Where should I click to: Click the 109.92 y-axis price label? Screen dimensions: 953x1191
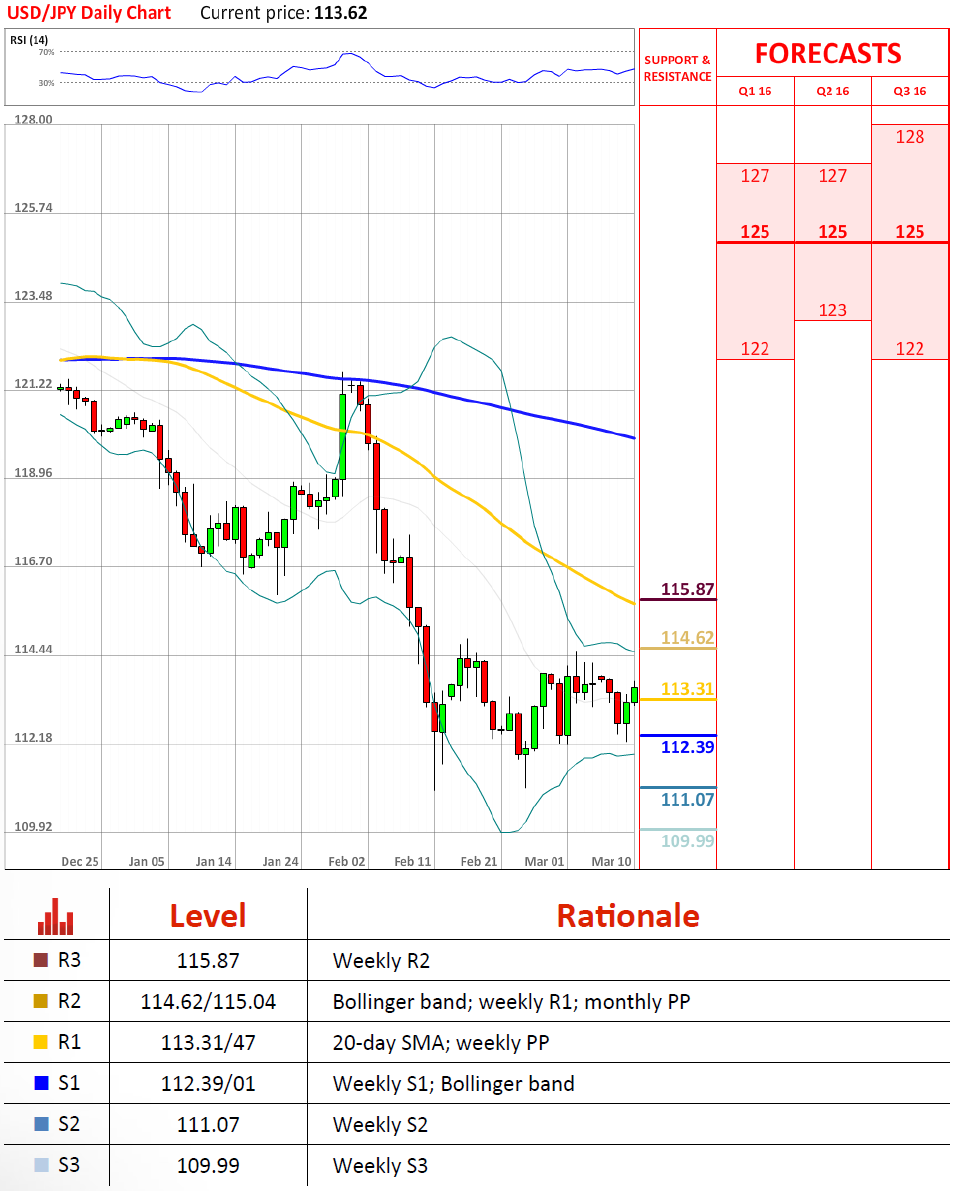coord(33,826)
